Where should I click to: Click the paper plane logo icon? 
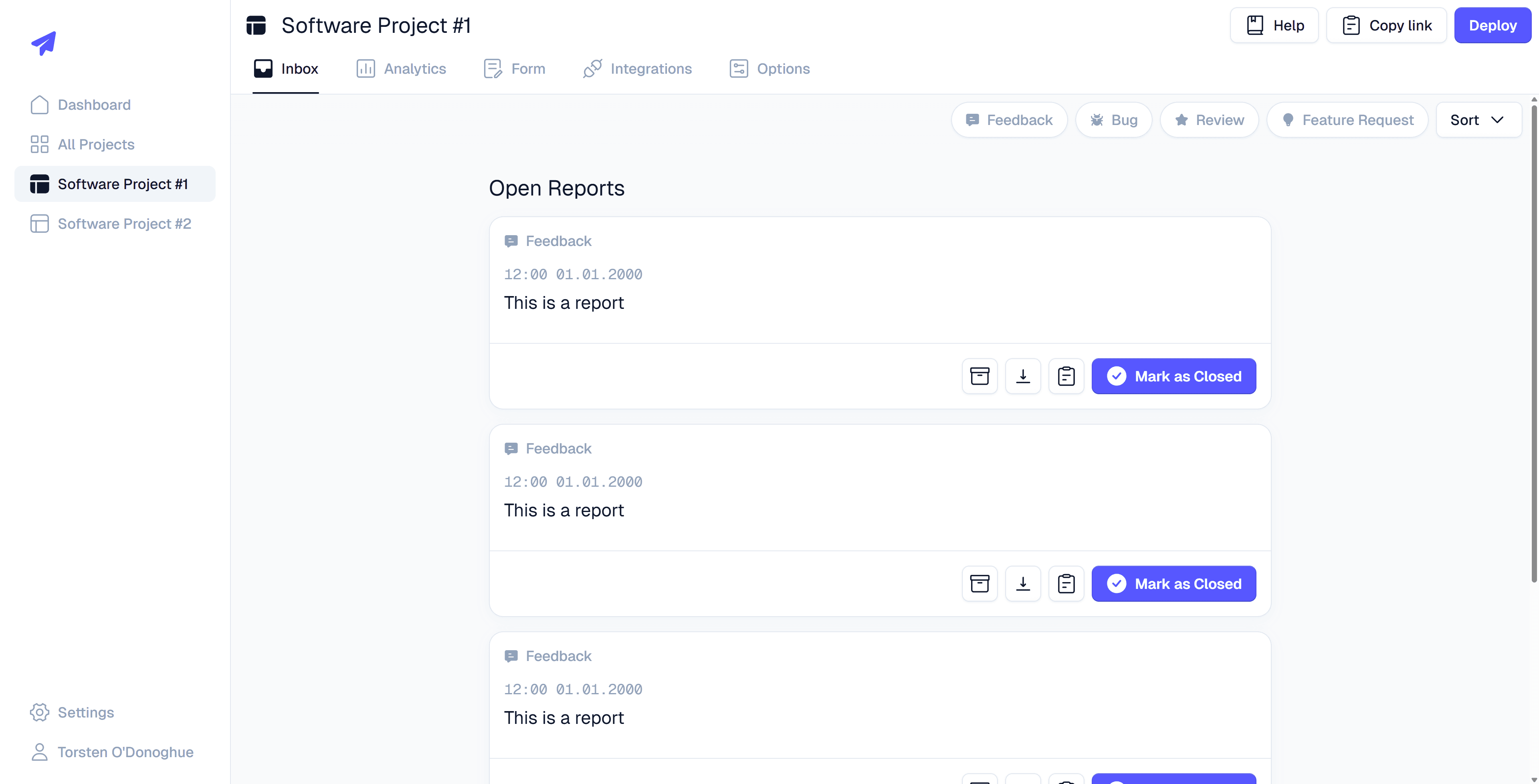pos(44,43)
